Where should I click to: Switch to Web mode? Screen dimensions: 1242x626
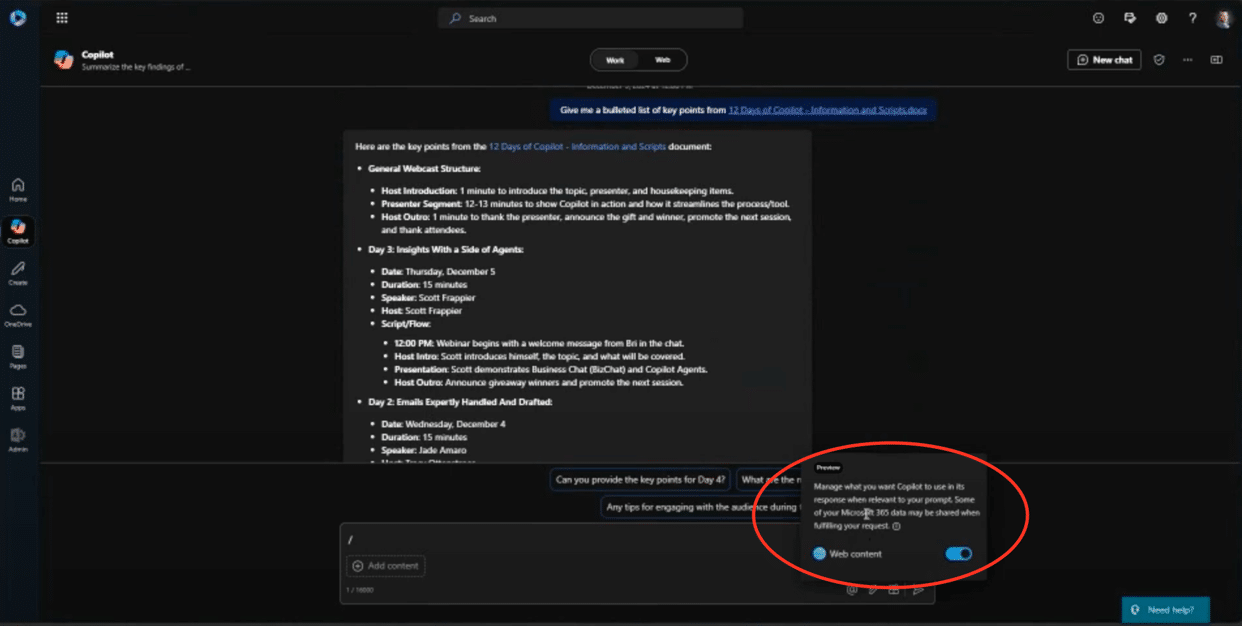coord(662,60)
